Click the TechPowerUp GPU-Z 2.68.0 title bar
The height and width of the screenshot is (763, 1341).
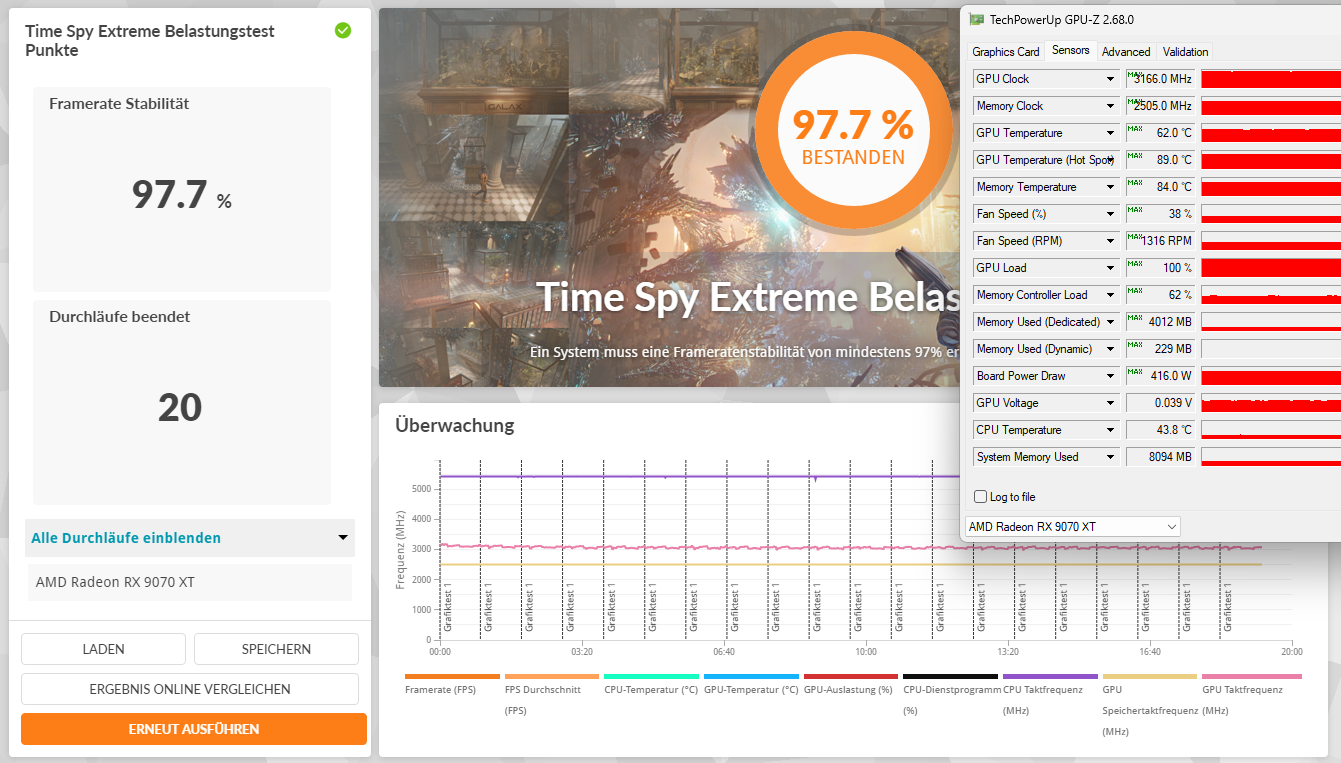pos(1150,19)
